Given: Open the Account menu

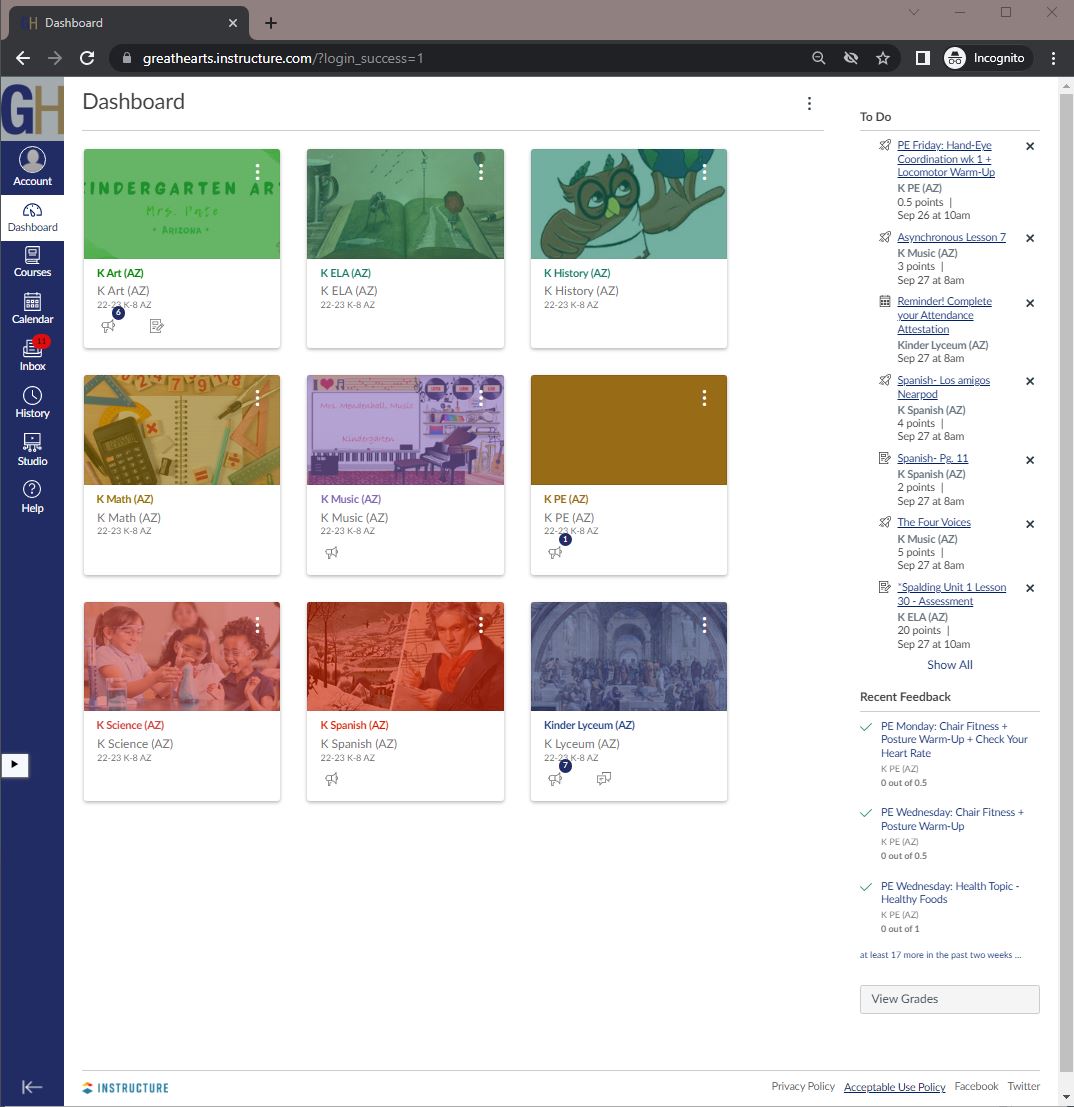Looking at the screenshot, I should click(x=32, y=167).
